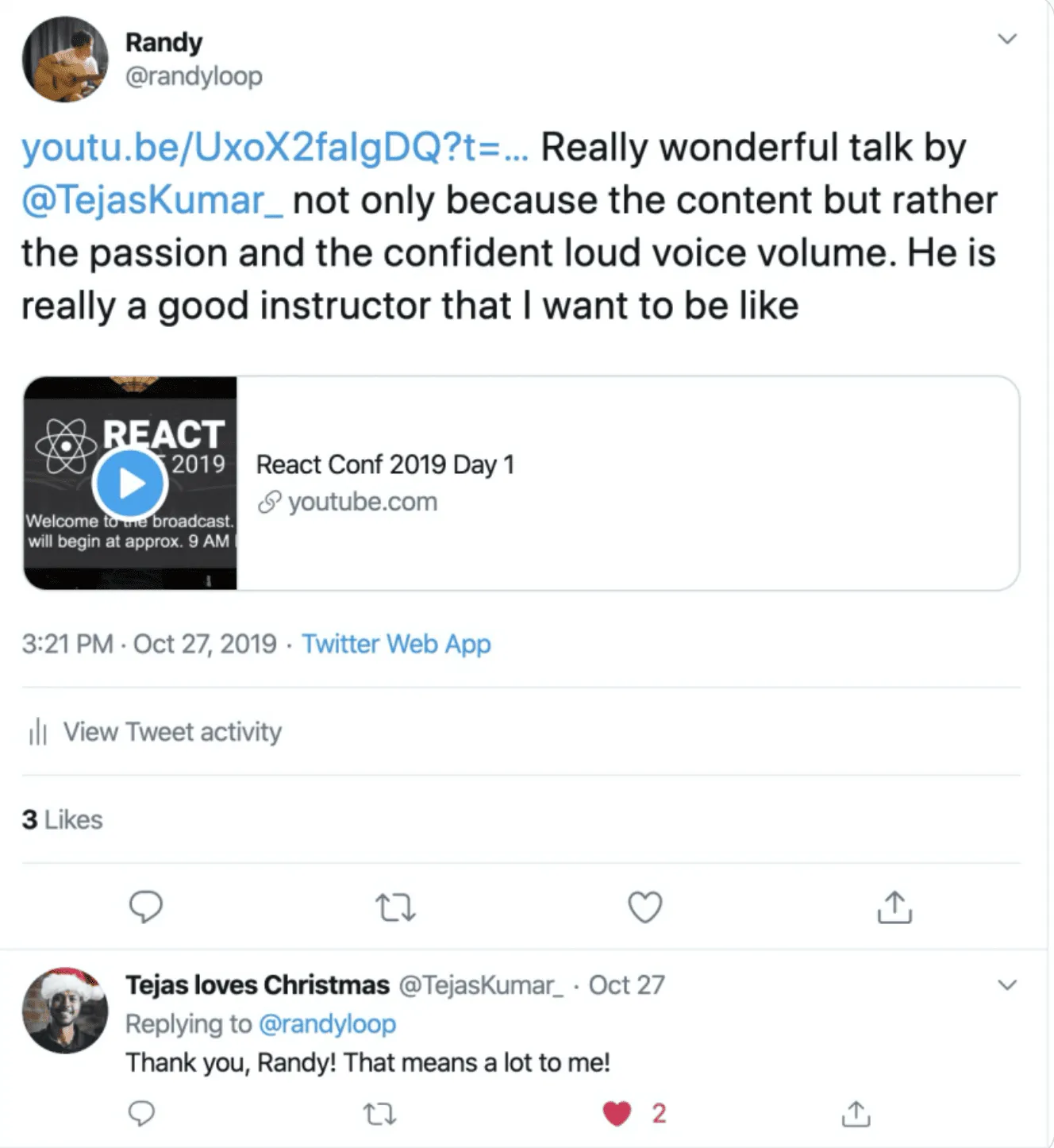Open @TejasKumar_ mention in tweet text
1054x1148 pixels.
(152, 201)
